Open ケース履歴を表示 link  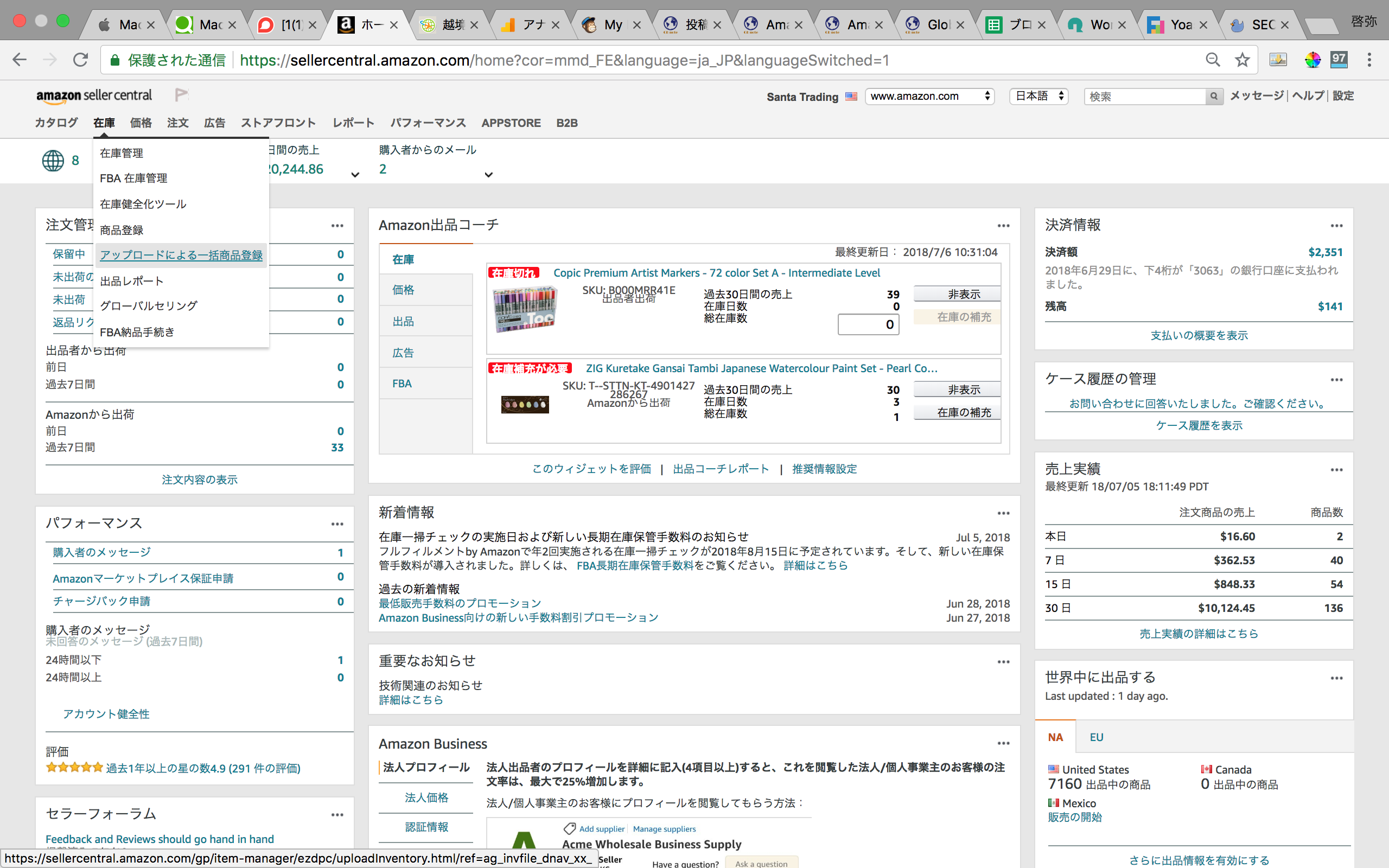pos(1199,425)
